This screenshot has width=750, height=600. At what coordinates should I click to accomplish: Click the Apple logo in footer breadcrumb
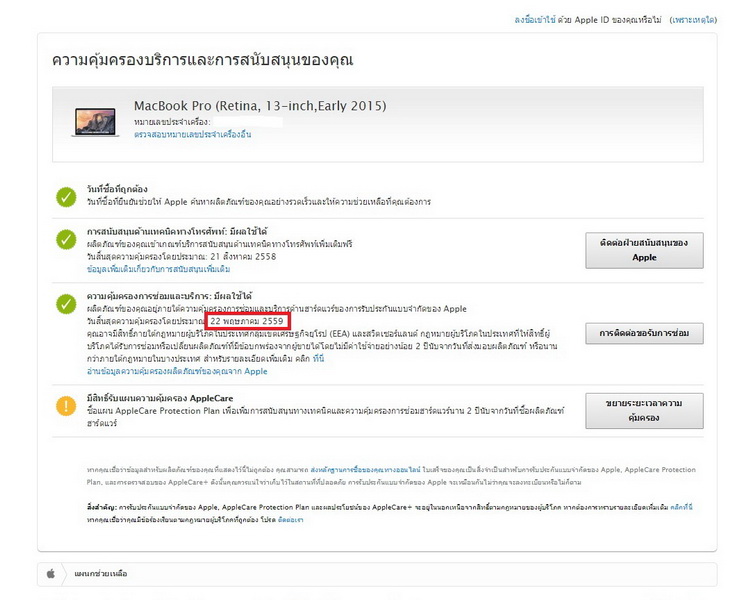click(51, 573)
